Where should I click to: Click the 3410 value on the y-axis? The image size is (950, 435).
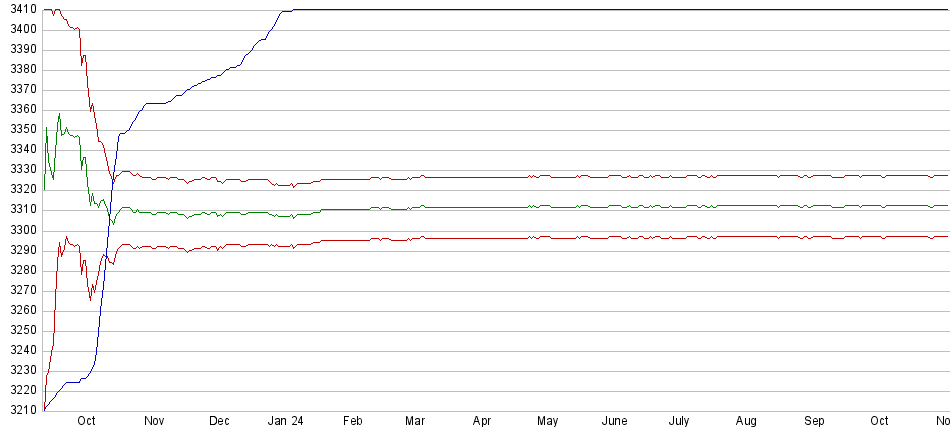click(19, 10)
